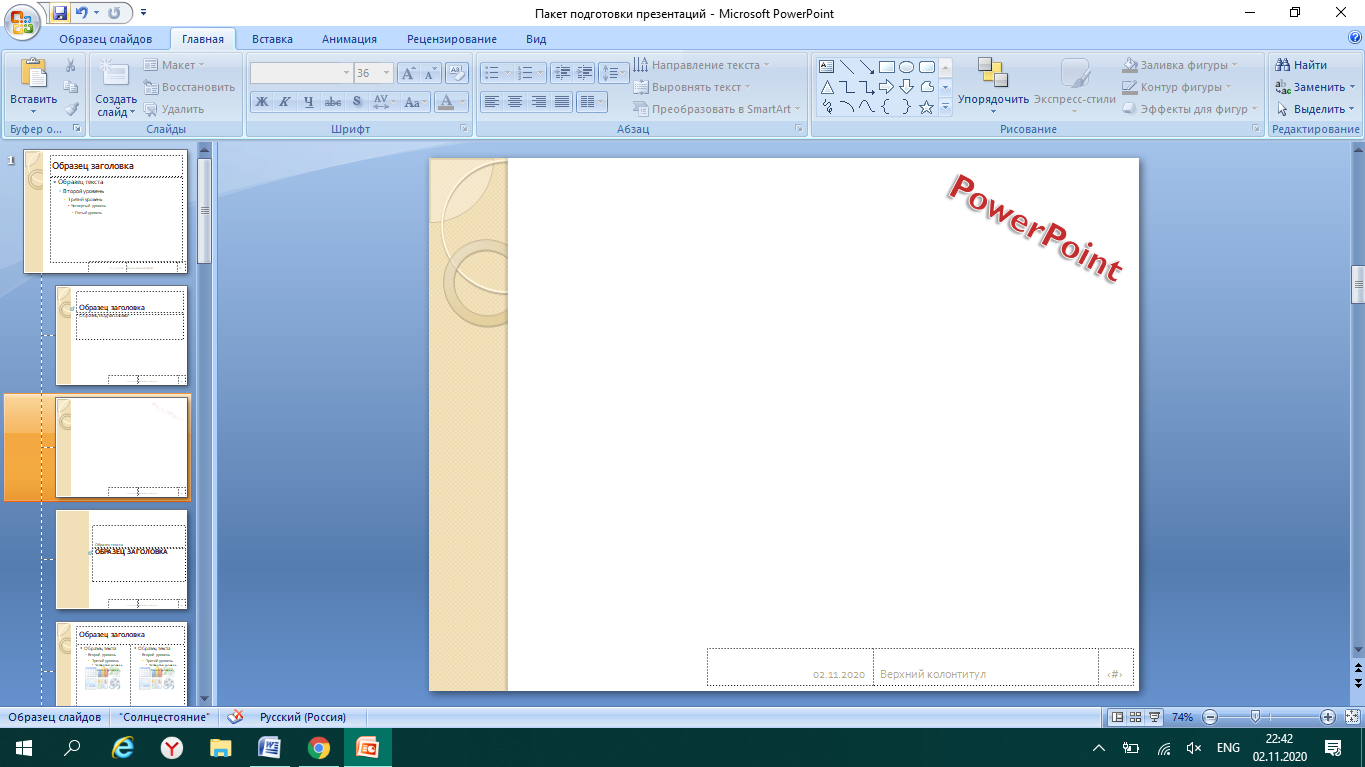The width and height of the screenshot is (1365, 767).
Task: Increase list indent level
Action: click(585, 73)
